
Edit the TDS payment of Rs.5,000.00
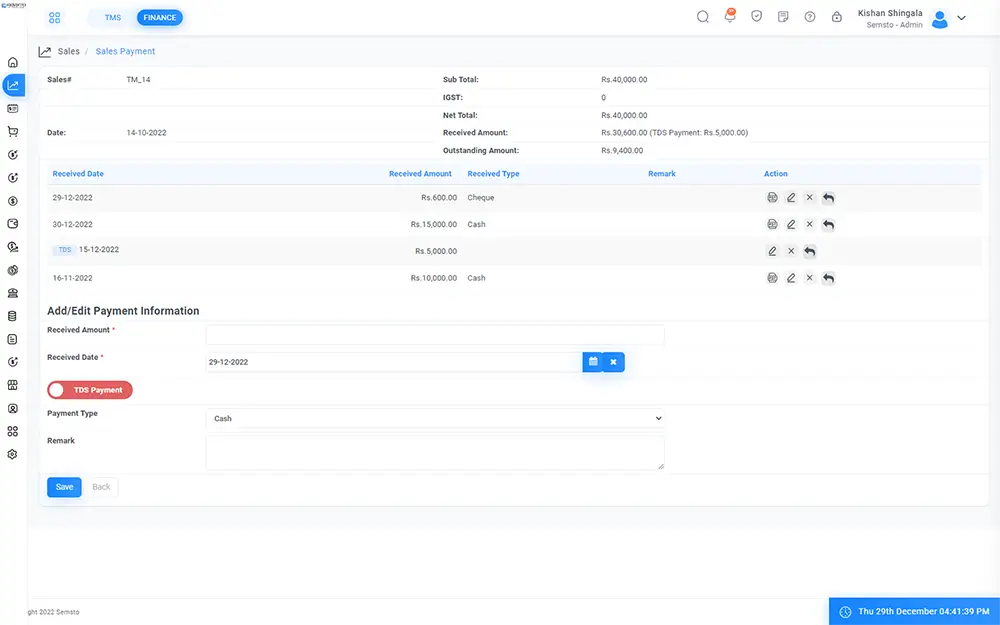772,251
